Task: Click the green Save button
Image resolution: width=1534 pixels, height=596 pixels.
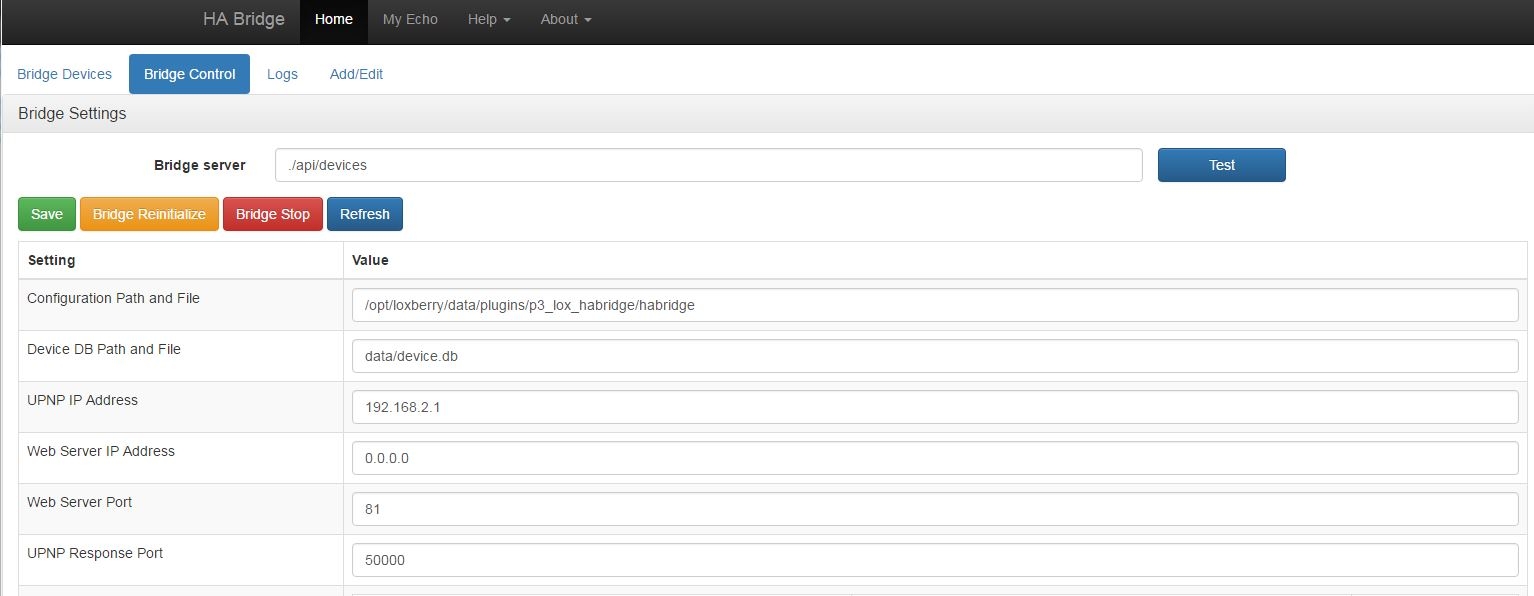Action: pyautogui.click(x=47, y=214)
